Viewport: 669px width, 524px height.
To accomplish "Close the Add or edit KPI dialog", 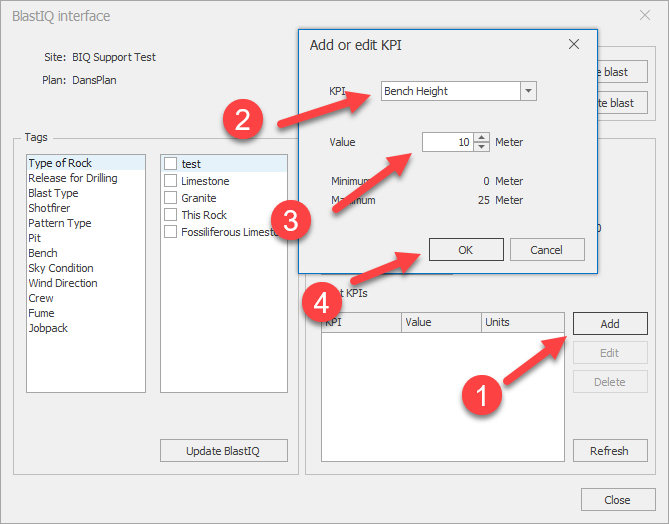I will [x=574, y=44].
